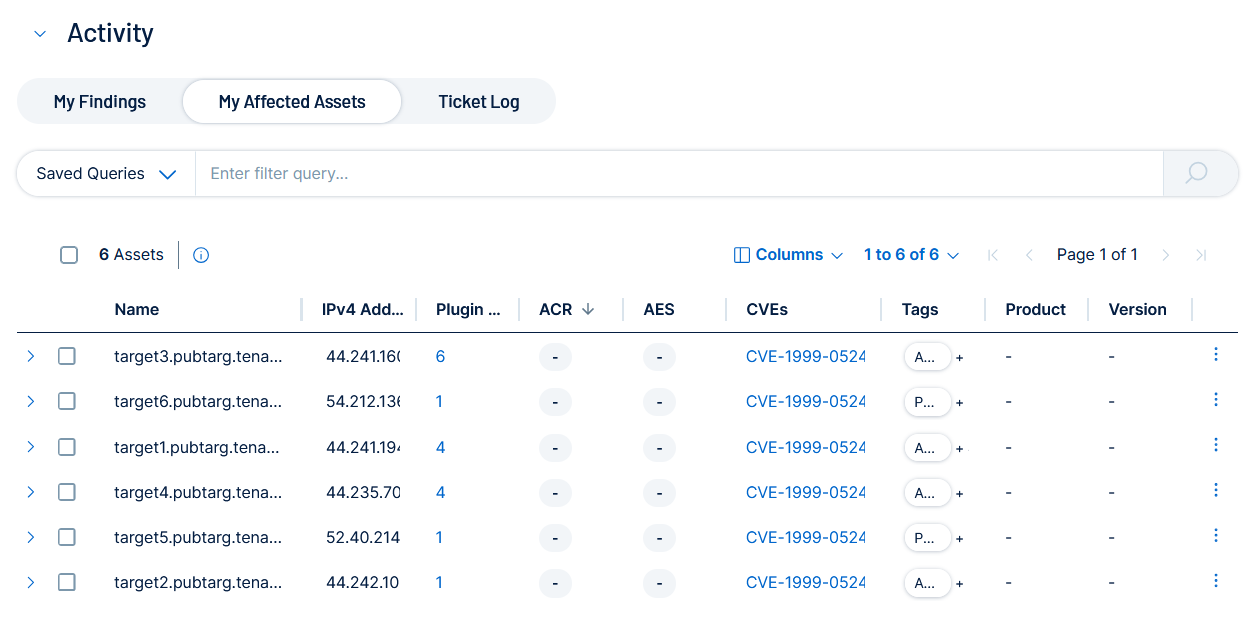Click the info icon beside 6 Assets
This screenshot has height=627, width=1257.
pos(201,255)
